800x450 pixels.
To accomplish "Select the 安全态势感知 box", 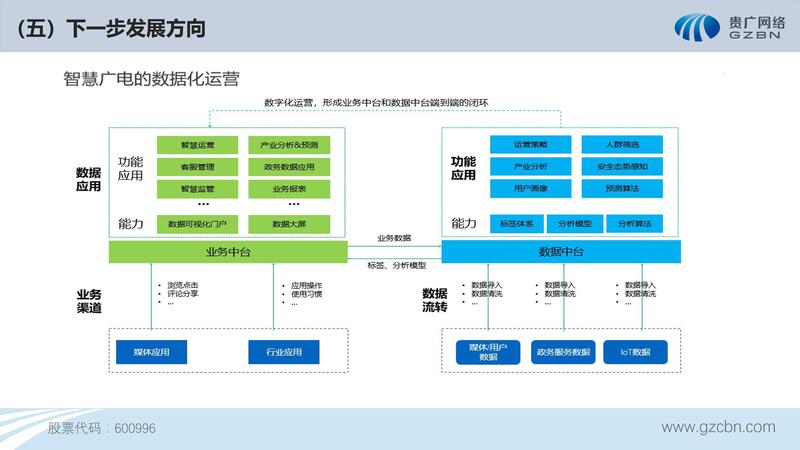I will tap(622, 167).
